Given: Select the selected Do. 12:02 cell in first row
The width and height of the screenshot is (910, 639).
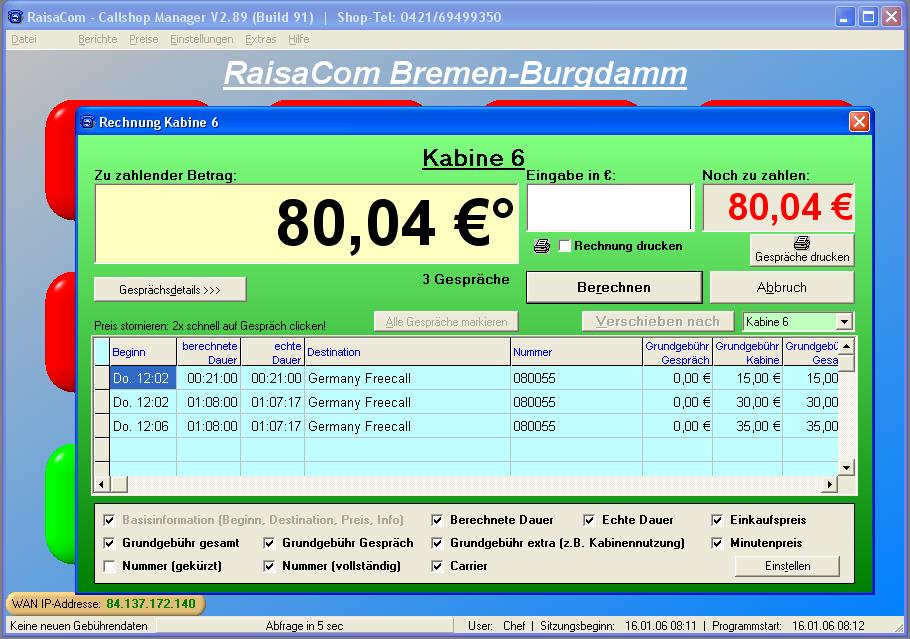Looking at the screenshot, I should click(143, 378).
